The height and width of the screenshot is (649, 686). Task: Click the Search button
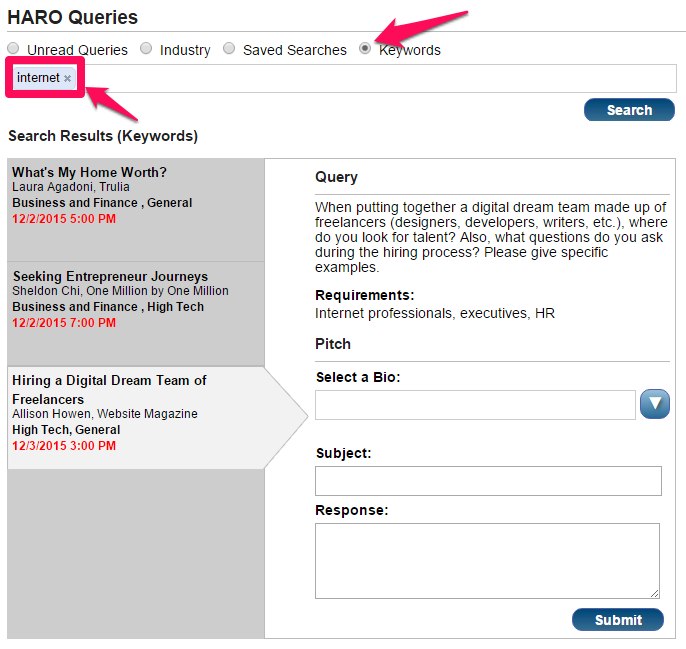pos(629,110)
